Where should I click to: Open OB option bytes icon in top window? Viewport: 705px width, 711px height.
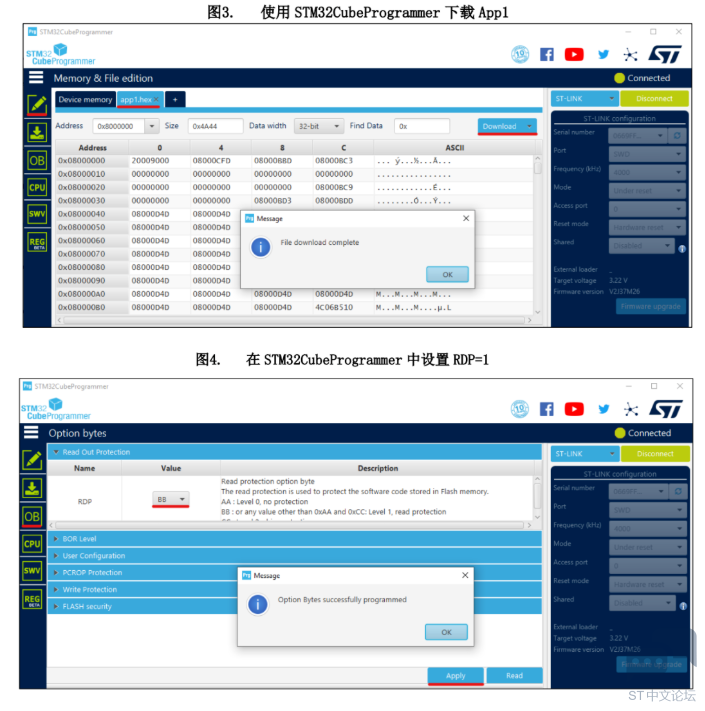[x=37, y=161]
